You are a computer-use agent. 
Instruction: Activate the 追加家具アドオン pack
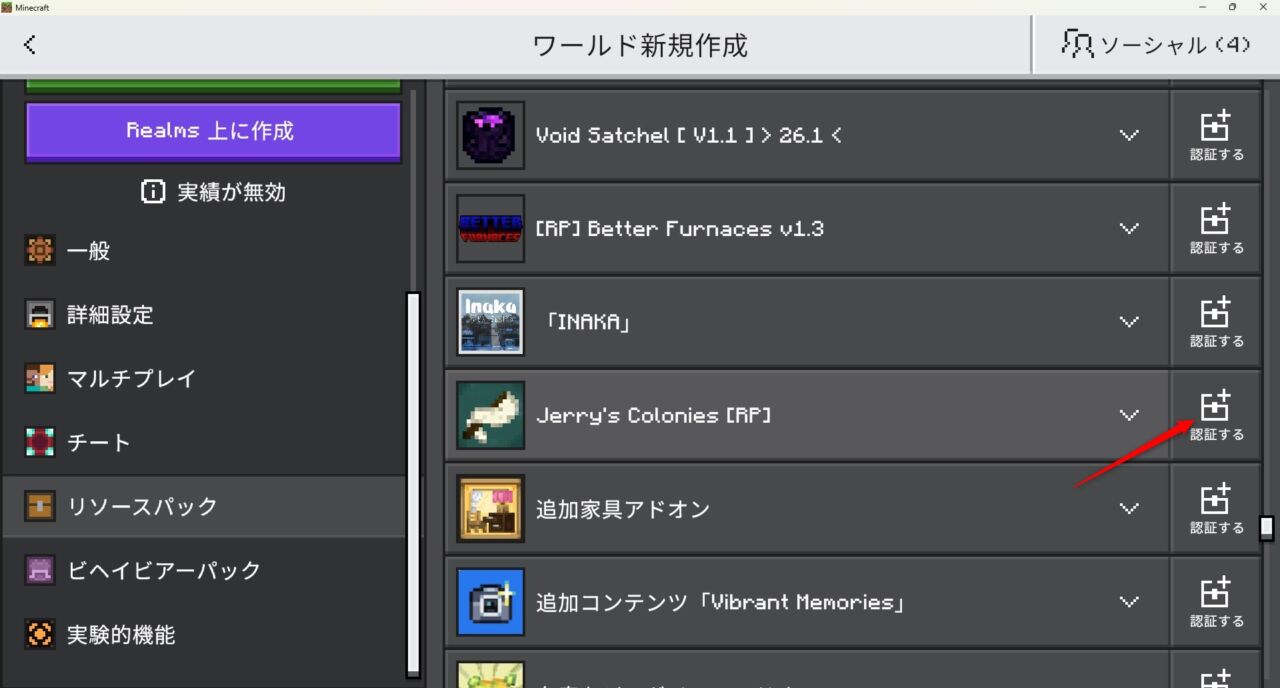tap(1216, 509)
